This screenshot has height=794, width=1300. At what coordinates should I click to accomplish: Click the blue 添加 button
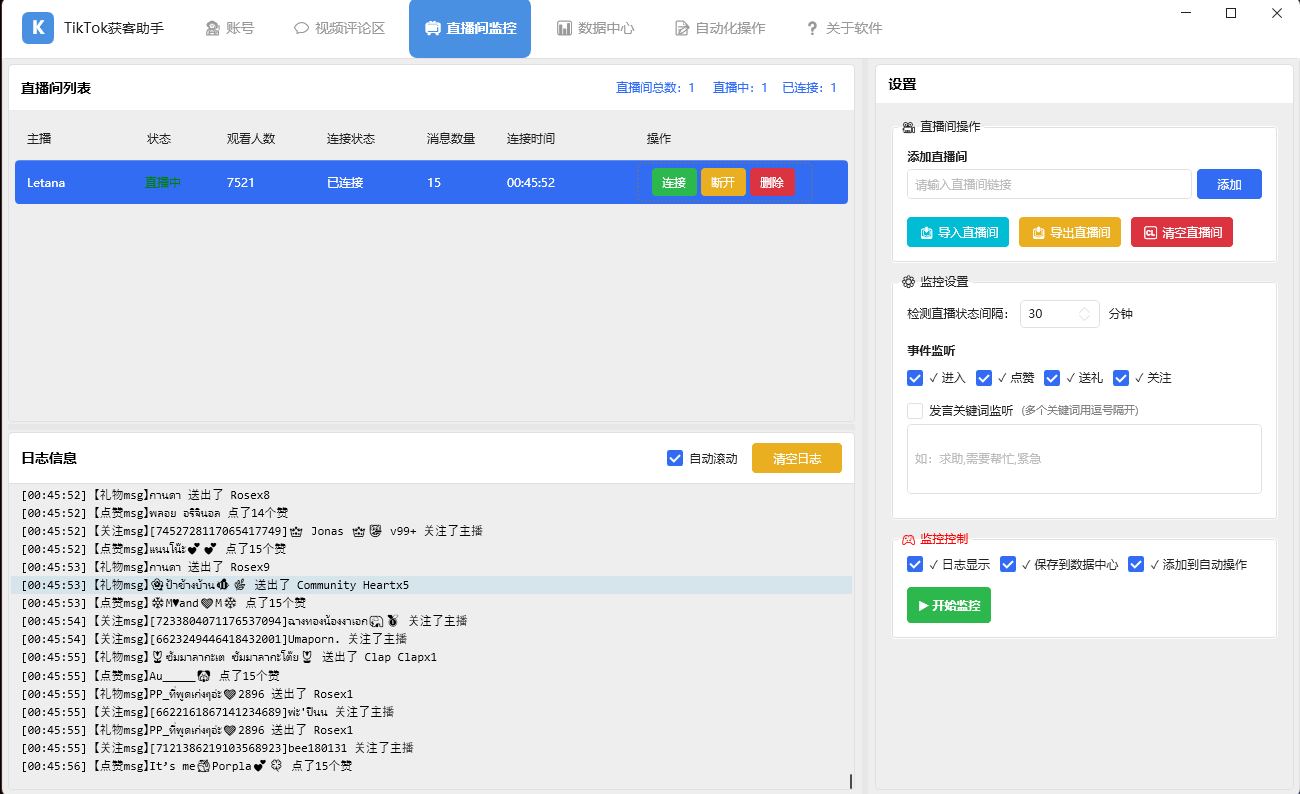(x=1229, y=184)
